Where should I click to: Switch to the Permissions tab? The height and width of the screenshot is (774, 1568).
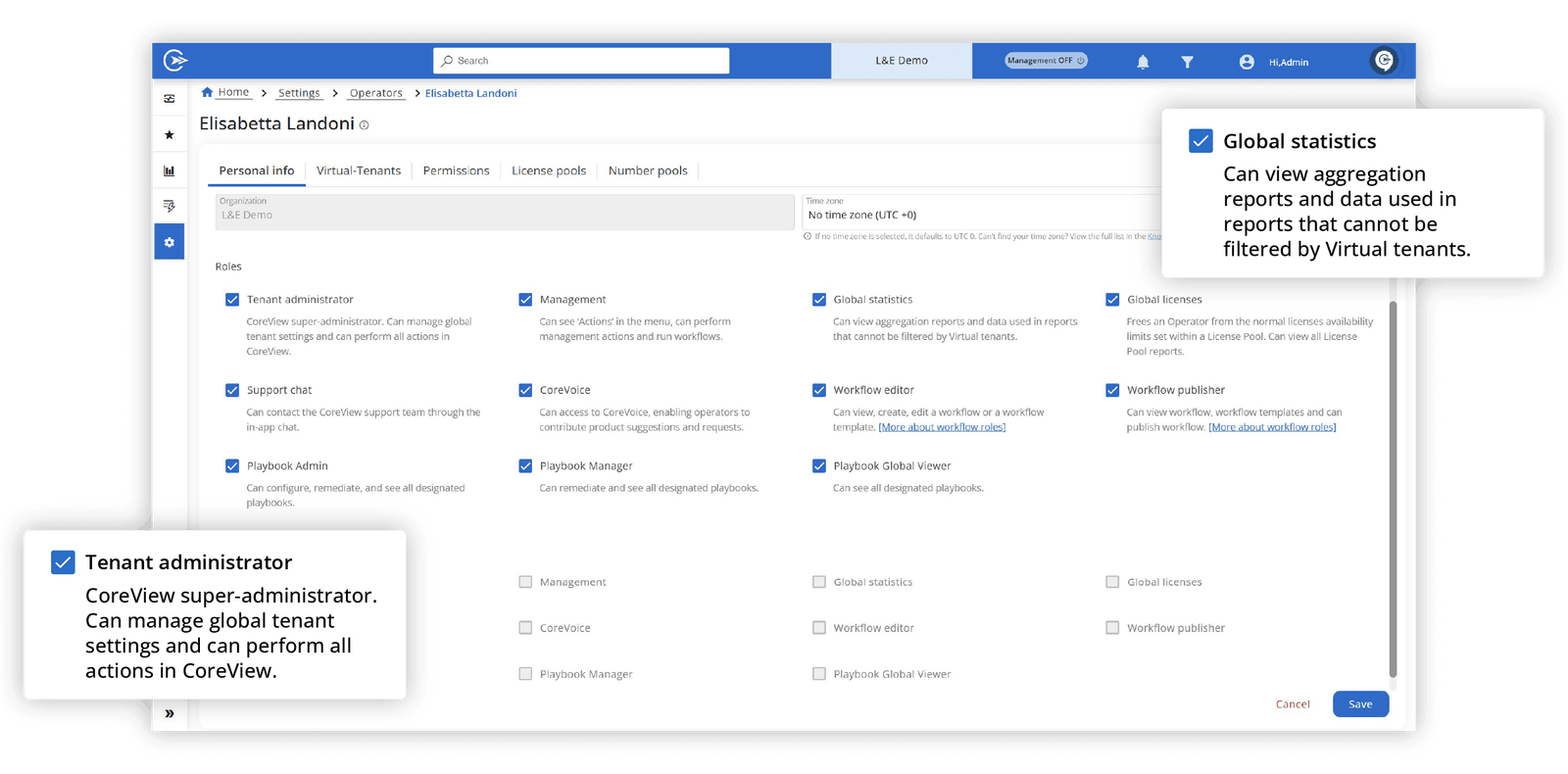(456, 170)
